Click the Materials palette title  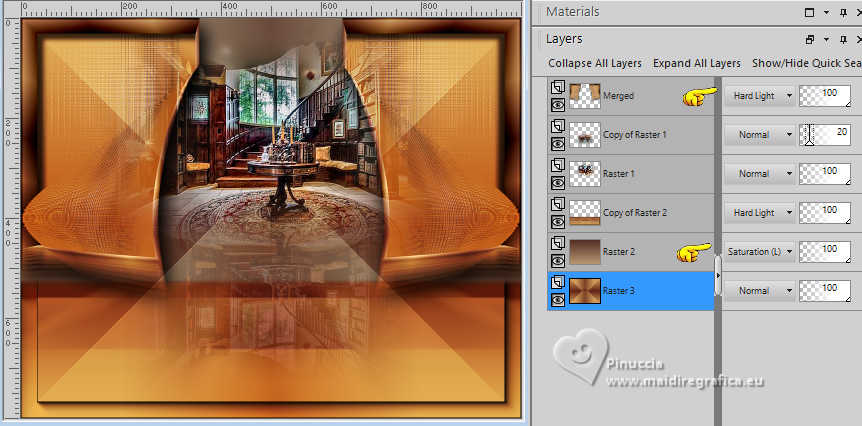[572, 12]
